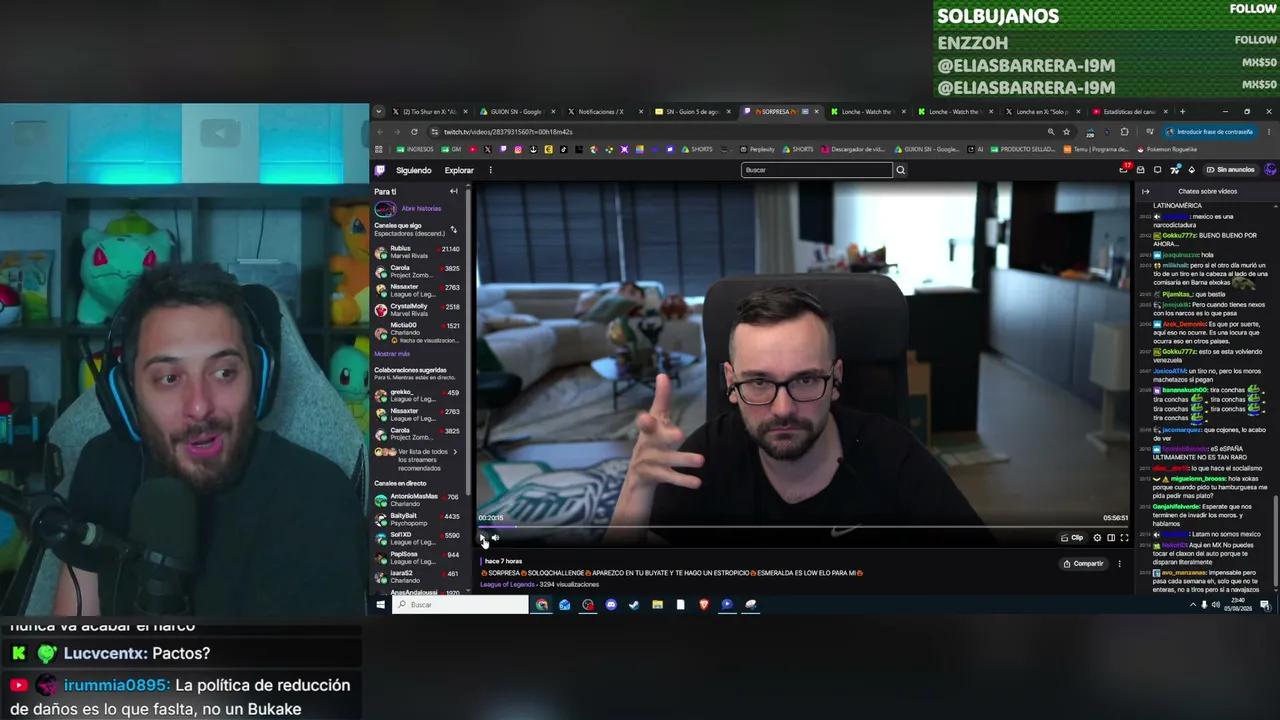
Task: Open the BaityBait live channel
Action: click(x=417, y=519)
